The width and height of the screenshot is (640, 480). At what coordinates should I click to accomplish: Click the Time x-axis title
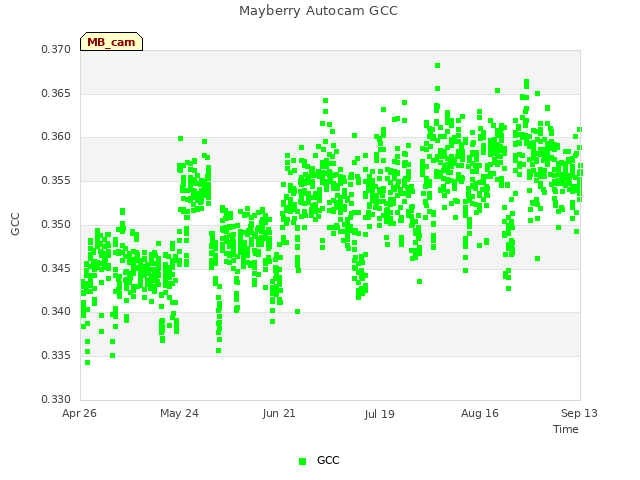point(566,429)
